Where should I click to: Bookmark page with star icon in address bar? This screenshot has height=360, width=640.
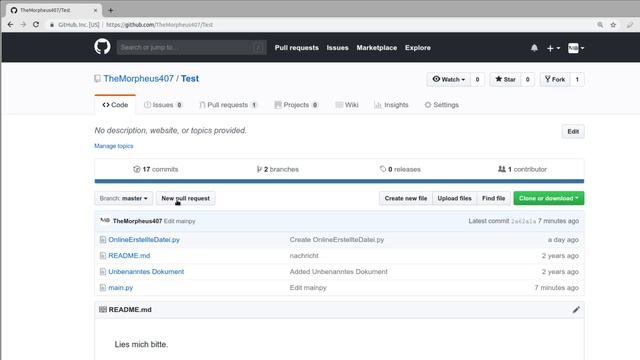[613, 25]
